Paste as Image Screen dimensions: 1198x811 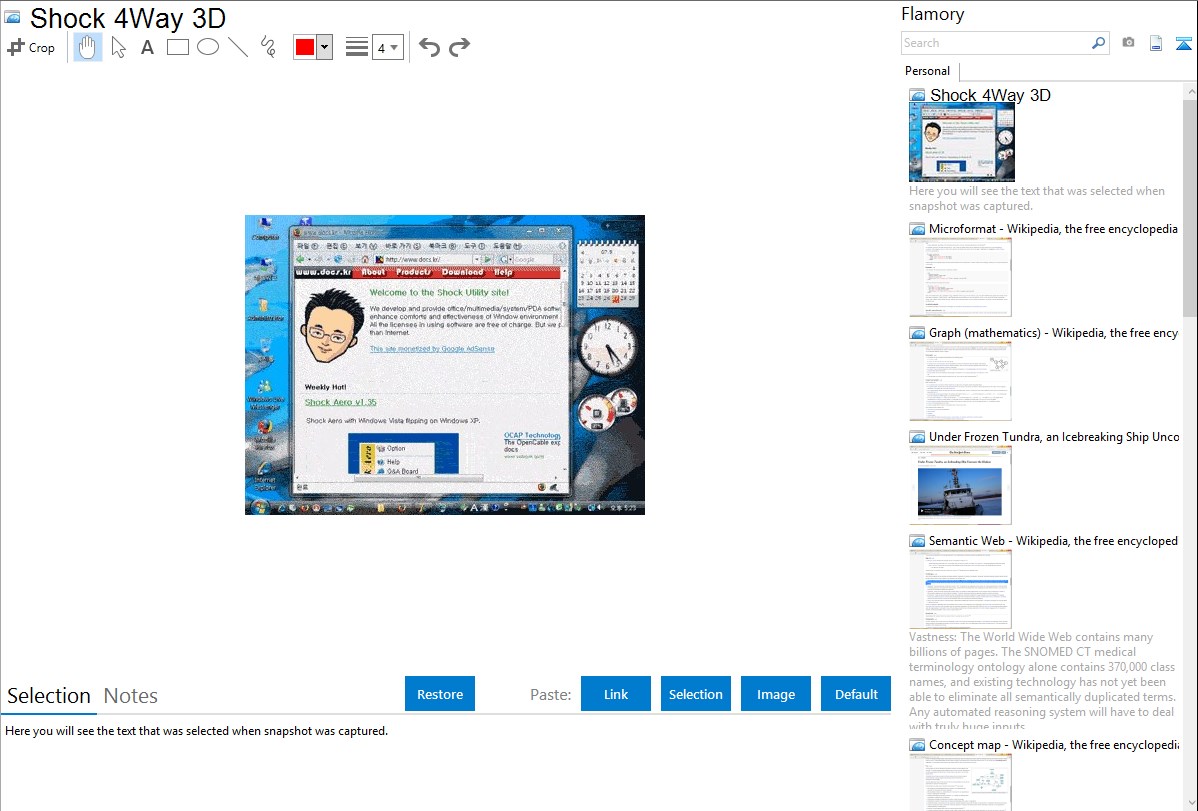coord(776,694)
